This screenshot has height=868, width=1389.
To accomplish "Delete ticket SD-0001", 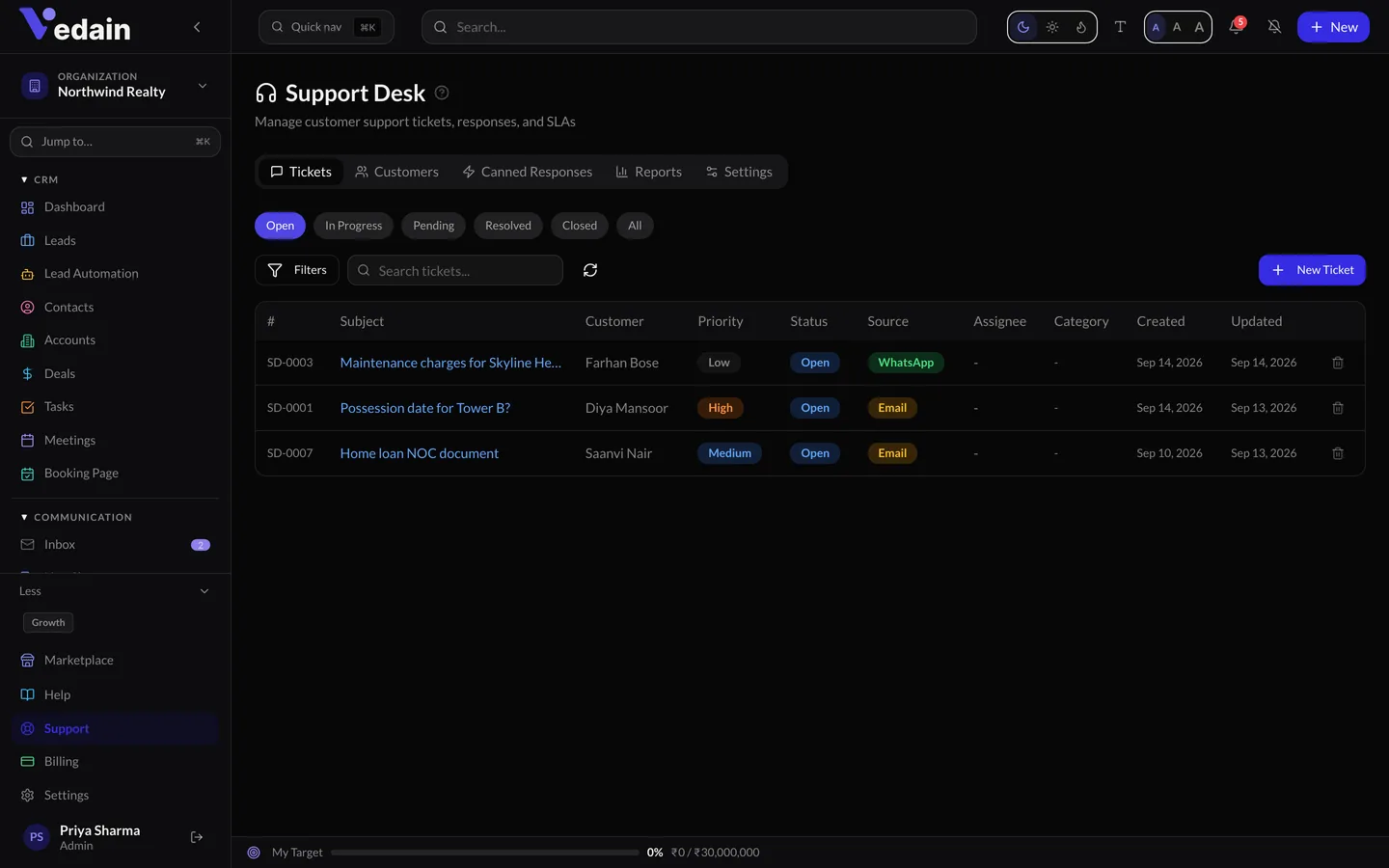I will (x=1338, y=408).
